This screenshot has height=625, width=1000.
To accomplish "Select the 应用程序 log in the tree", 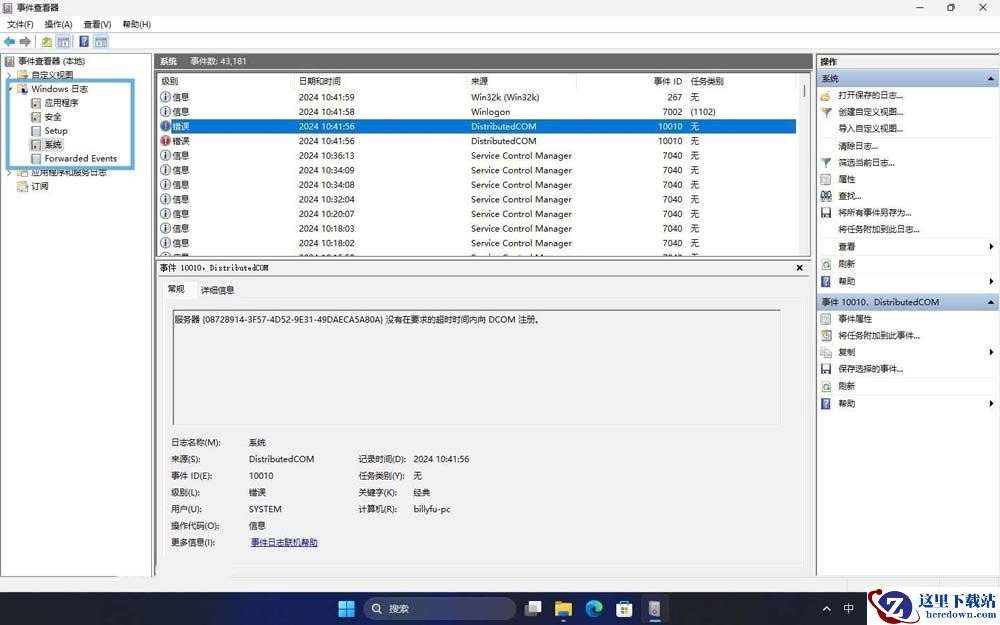I will (61, 103).
